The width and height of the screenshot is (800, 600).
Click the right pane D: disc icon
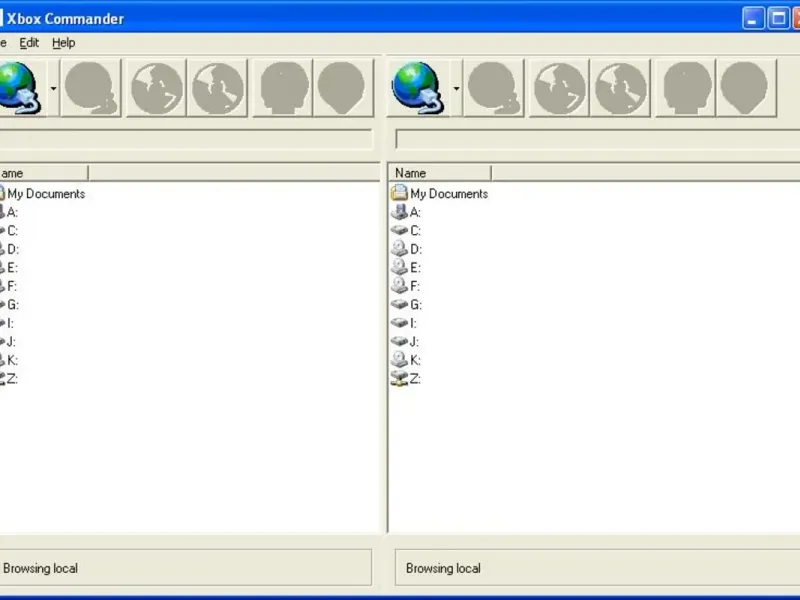click(x=399, y=249)
